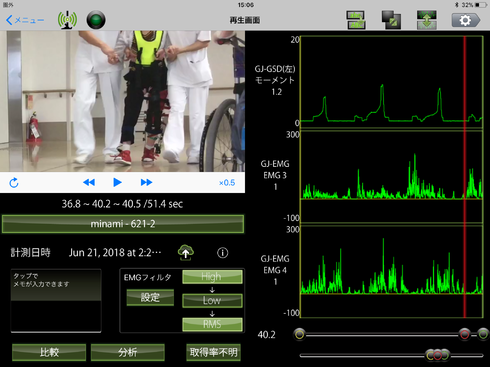Image resolution: width=490 pixels, height=367 pixels.
Task: Tap the 計測日時 label
Action: click(30, 253)
